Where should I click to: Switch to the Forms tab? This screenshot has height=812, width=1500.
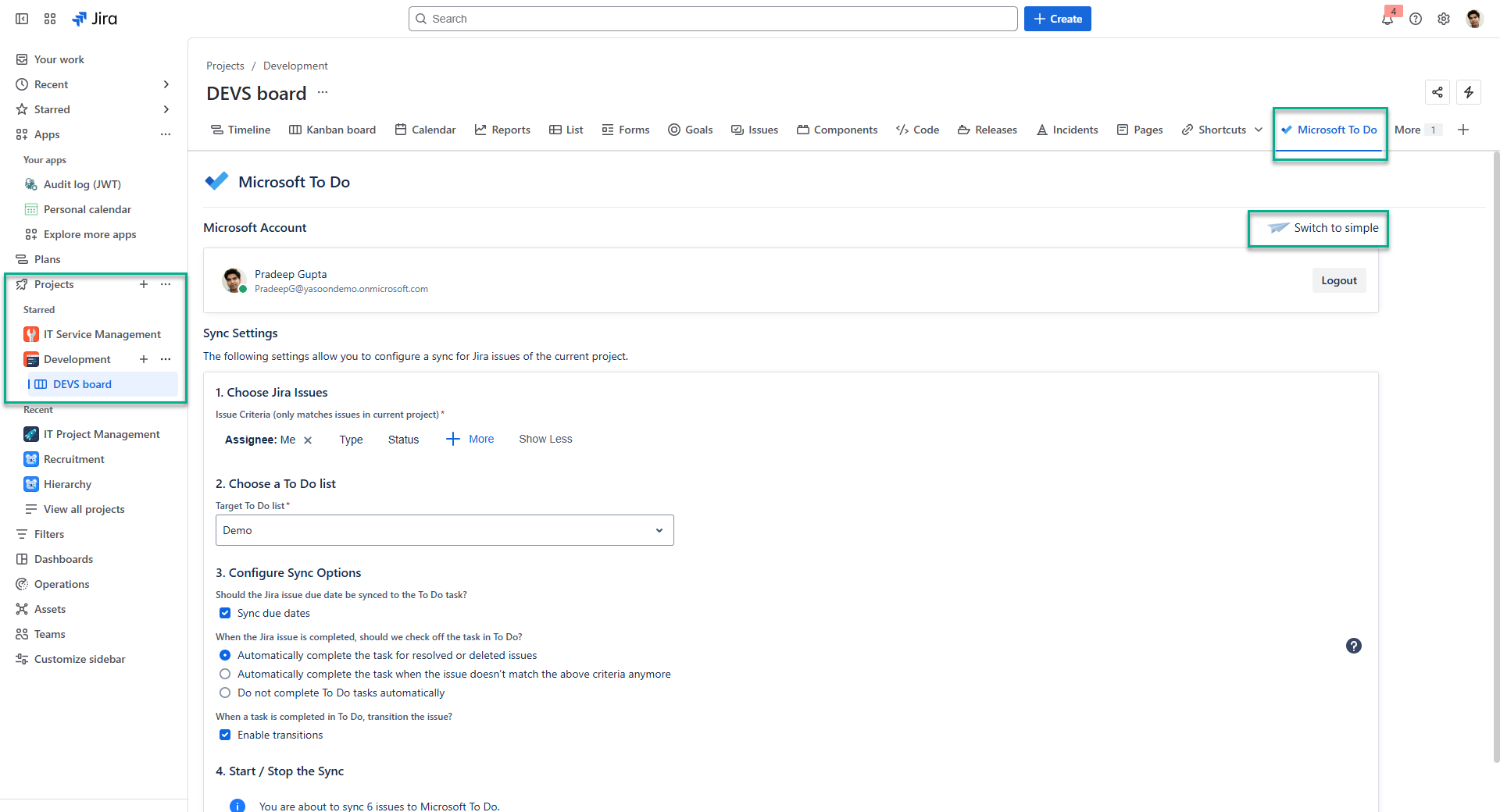click(626, 130)
